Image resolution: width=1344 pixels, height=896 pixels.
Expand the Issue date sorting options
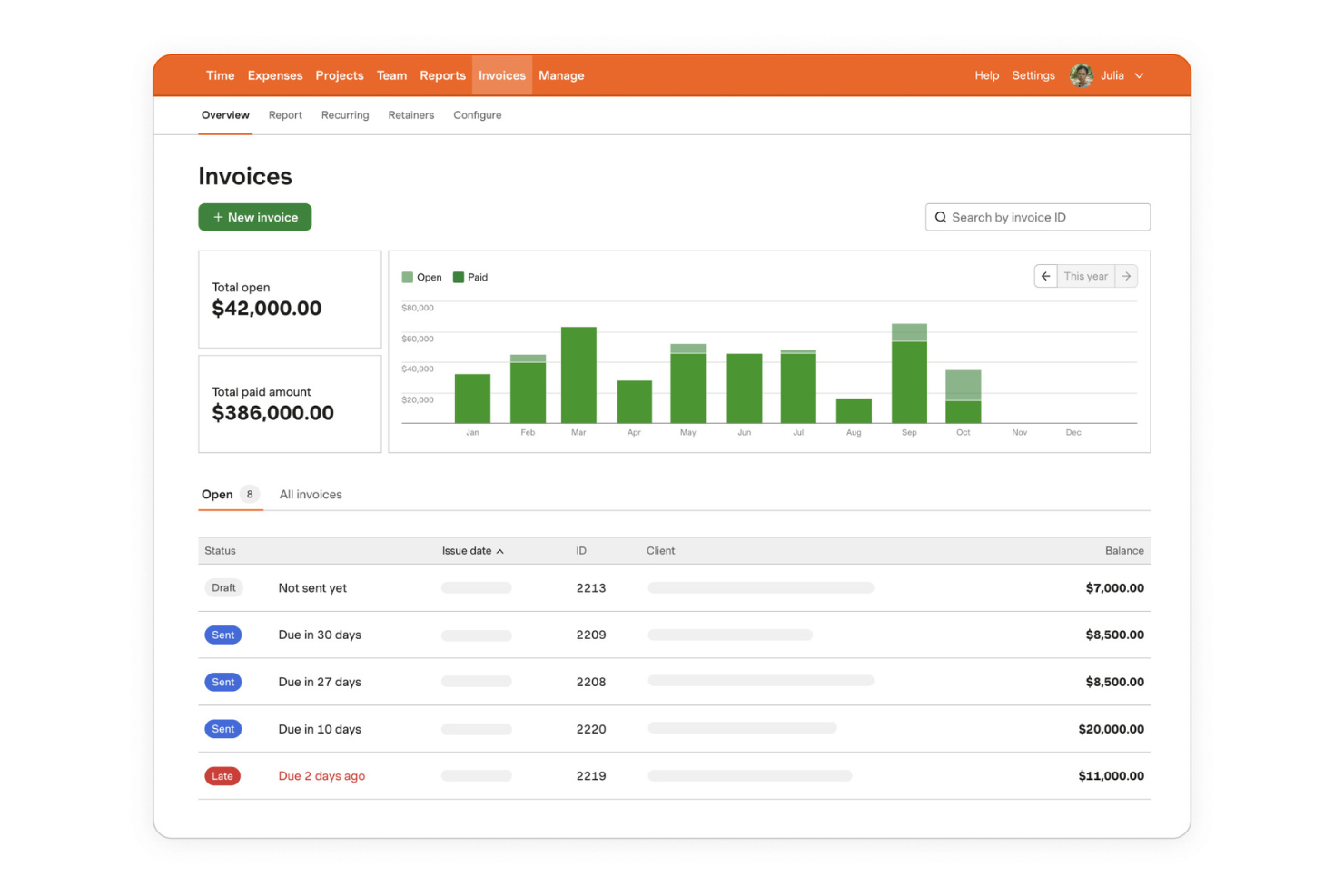pyautogui.click(x=468, y=550)
